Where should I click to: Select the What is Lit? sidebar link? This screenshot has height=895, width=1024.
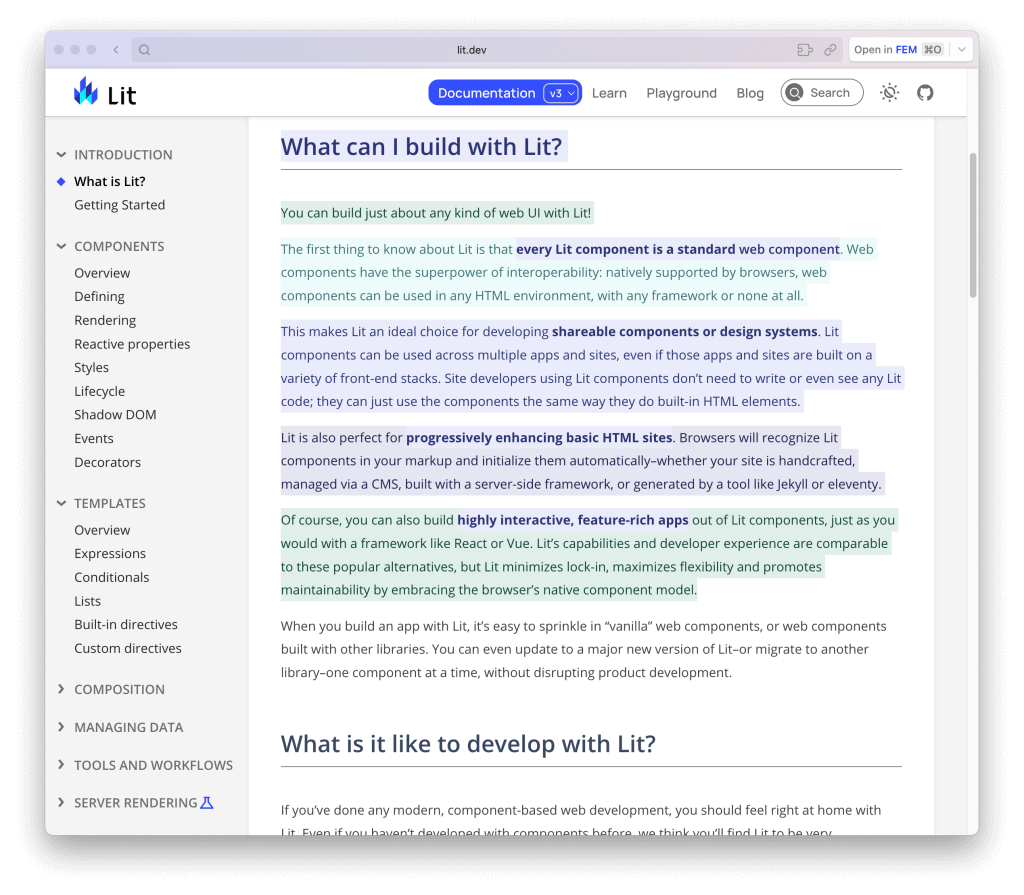click(110, 182)
